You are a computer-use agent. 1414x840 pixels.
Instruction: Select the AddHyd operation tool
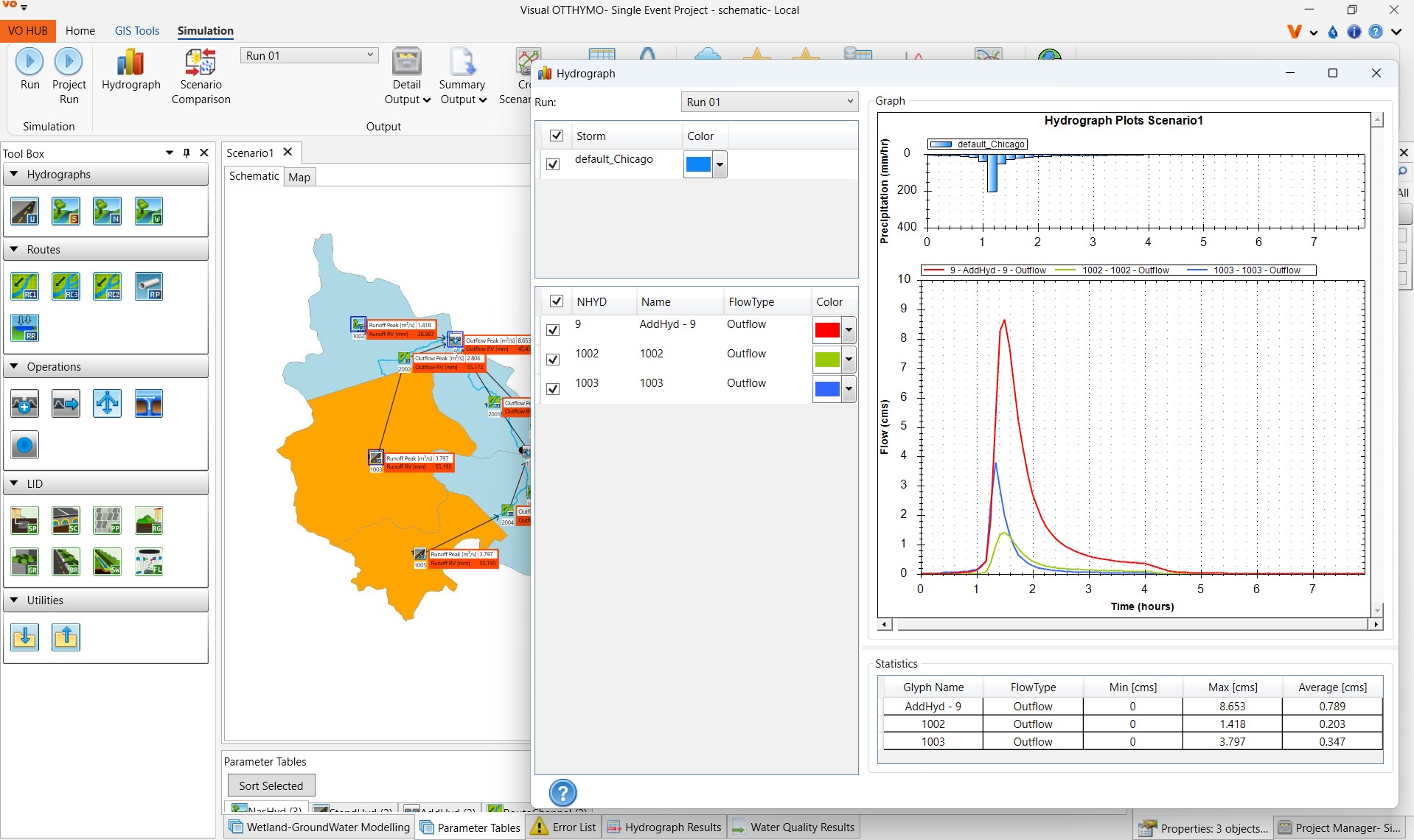(24, 404)
